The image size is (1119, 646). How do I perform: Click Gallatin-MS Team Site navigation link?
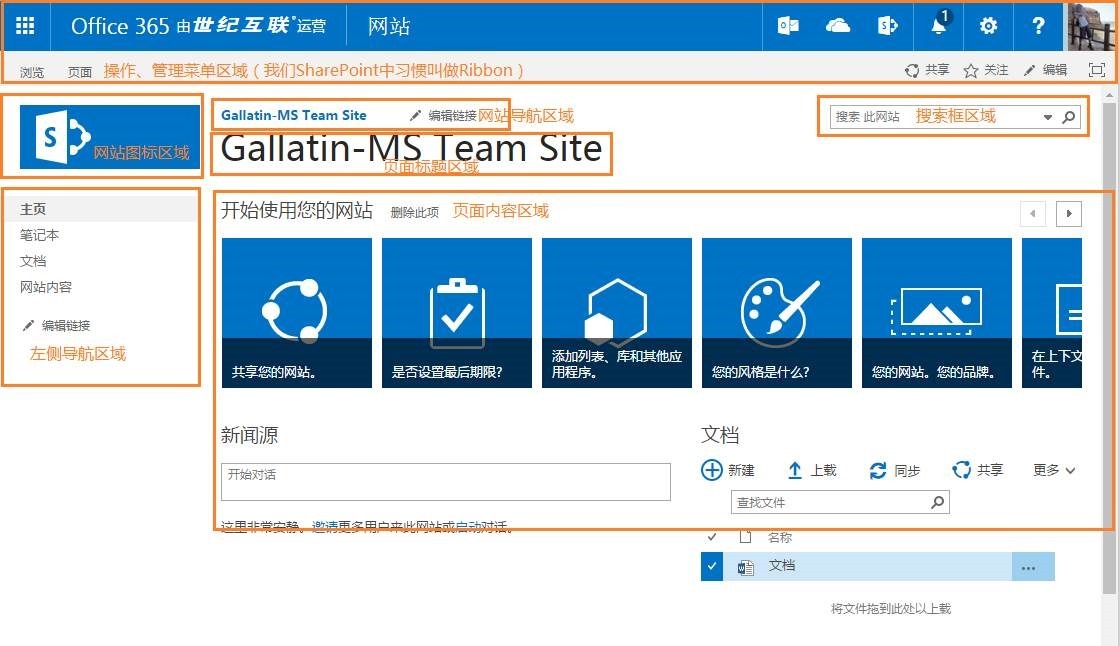point(293,115)
